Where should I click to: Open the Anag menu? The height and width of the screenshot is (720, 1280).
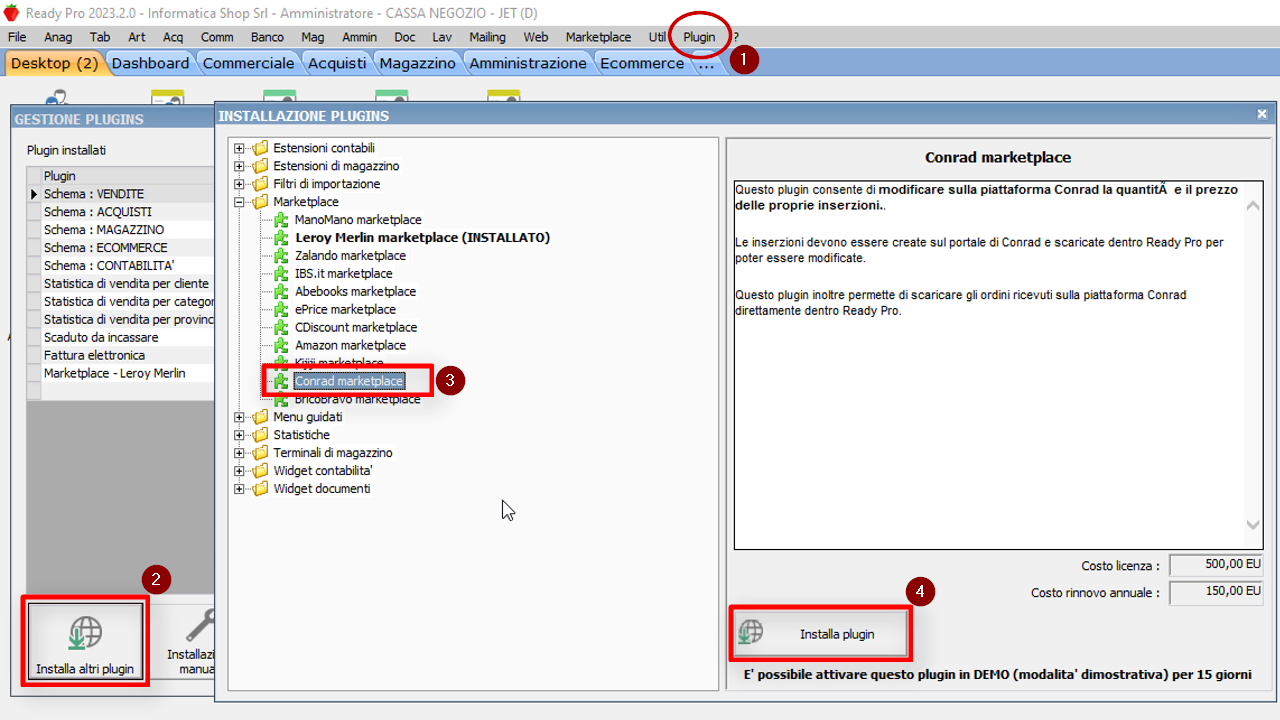pos(58,37)
